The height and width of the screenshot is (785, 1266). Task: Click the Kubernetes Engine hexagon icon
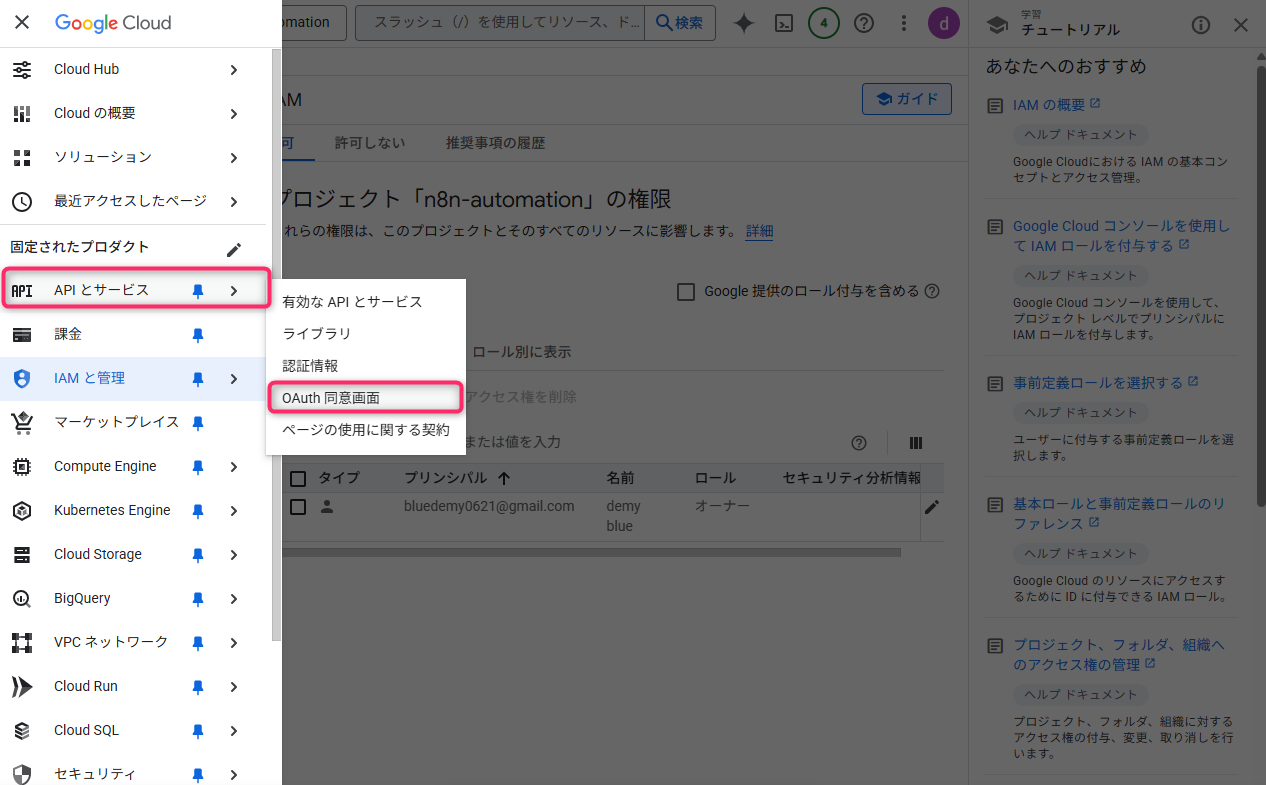(22, 510)
